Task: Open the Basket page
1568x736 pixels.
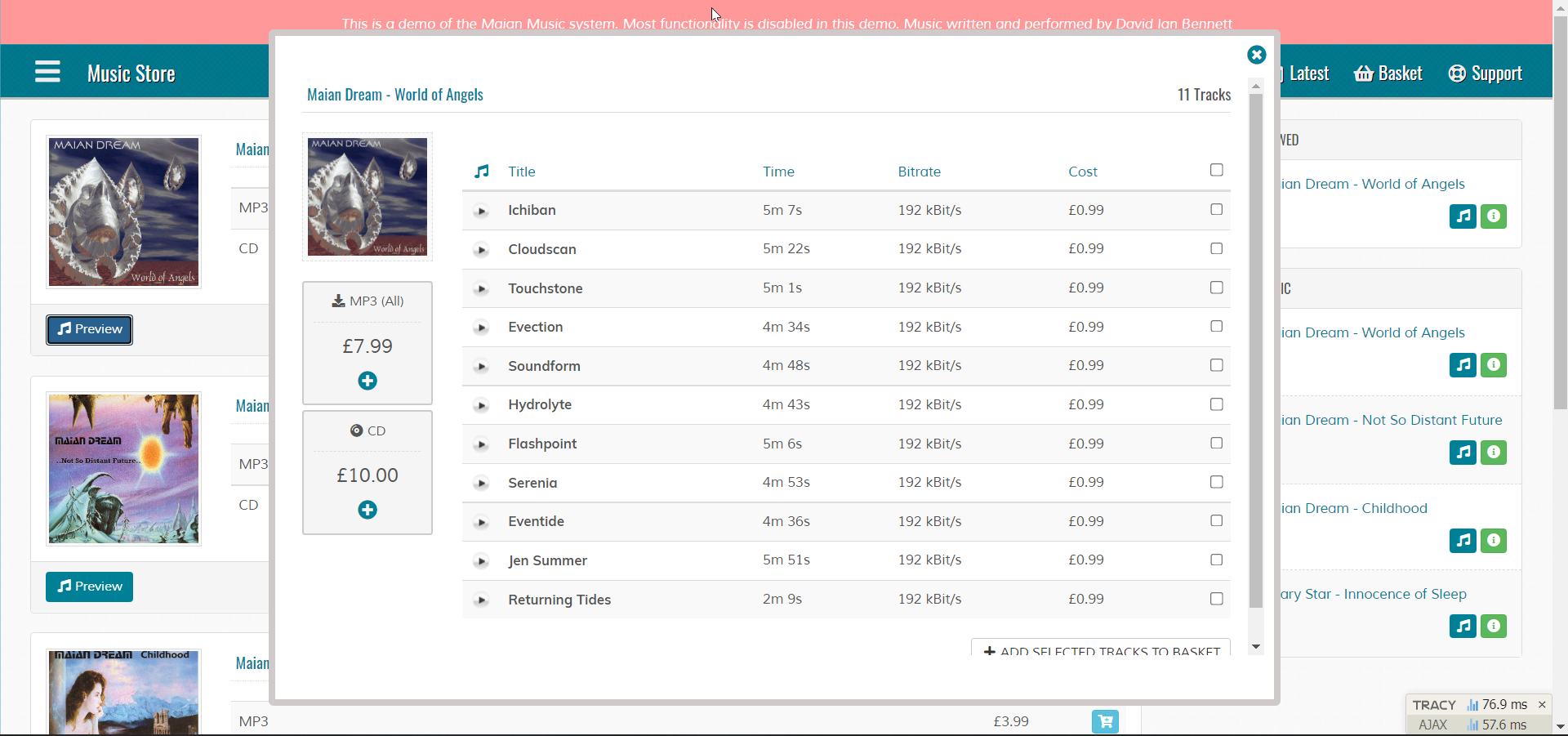Action: (x=1388, y=74)
